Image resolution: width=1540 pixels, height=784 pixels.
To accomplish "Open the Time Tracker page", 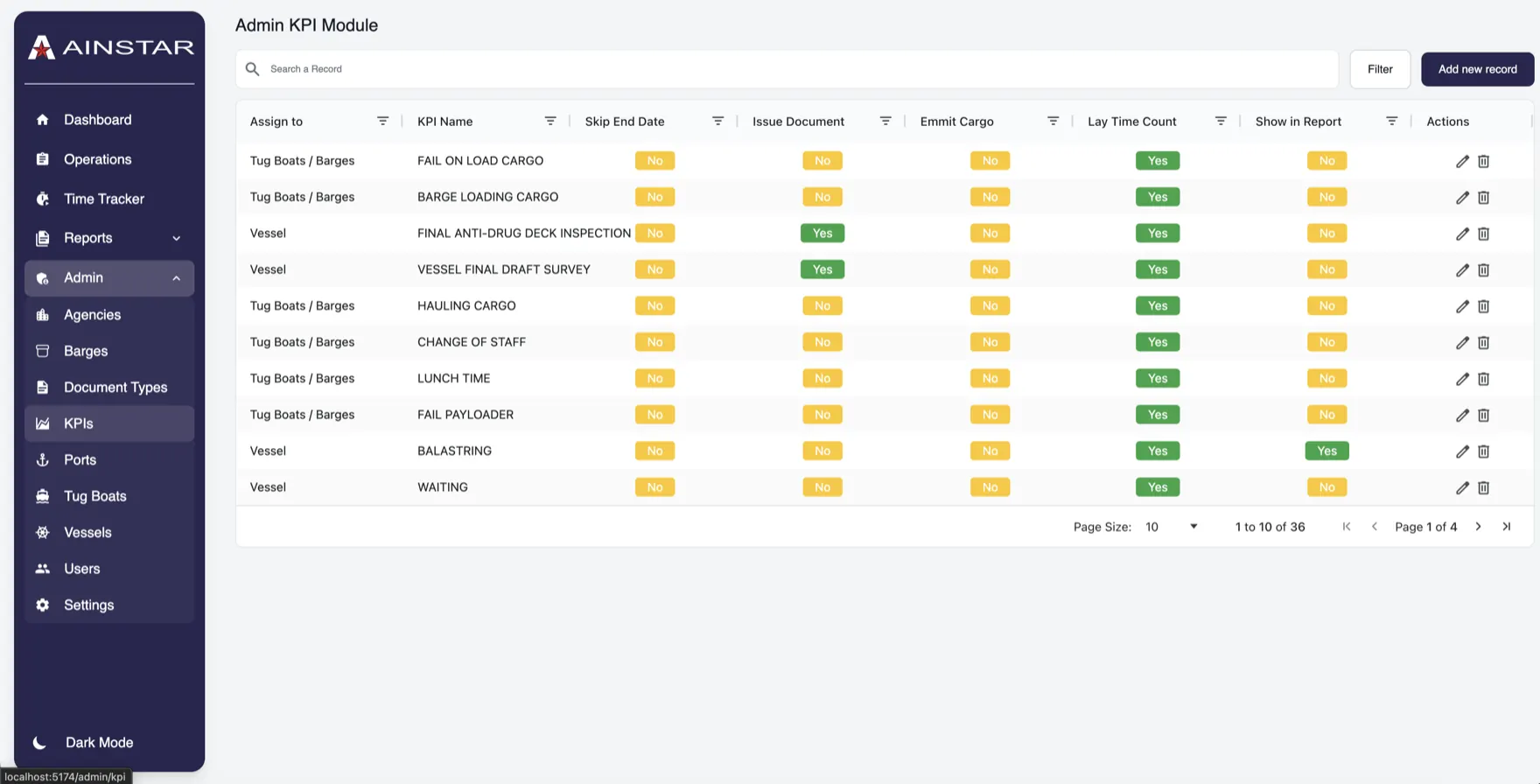I will point(109,199).
